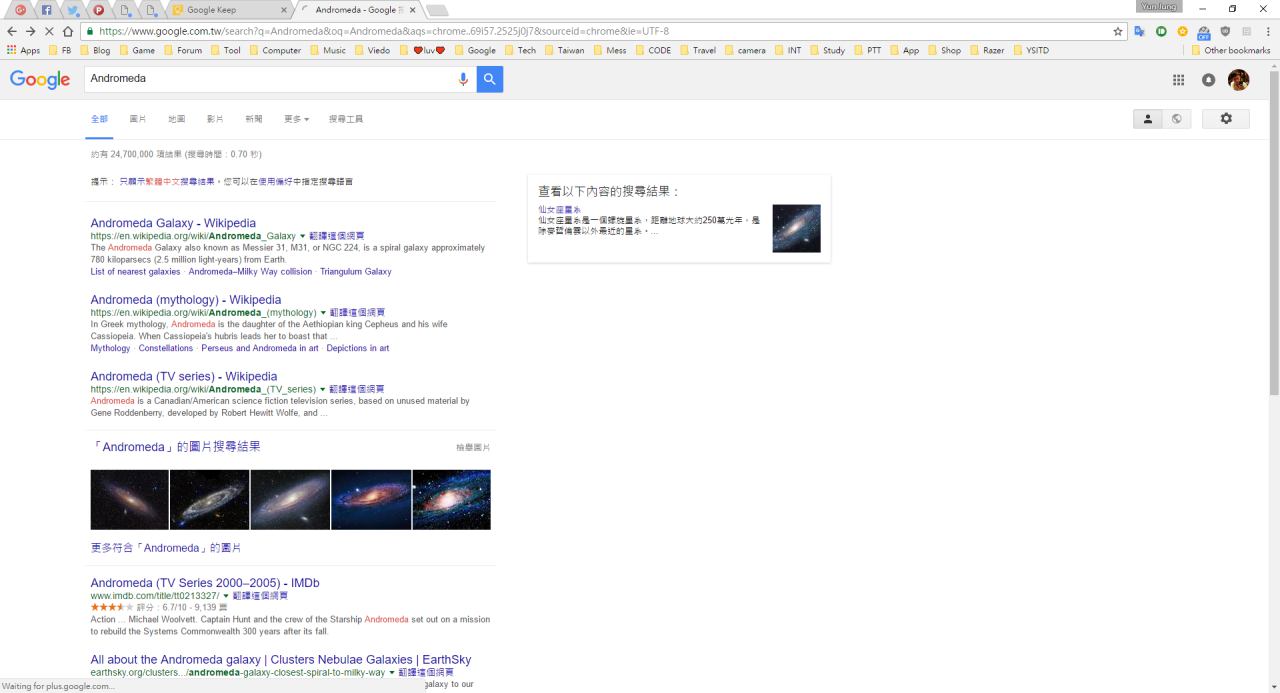This screenshot has height=693, width=1280.
Task: Select the 新聞 (News) search tab
Action: pyautogui.click(x=254, y=119)
